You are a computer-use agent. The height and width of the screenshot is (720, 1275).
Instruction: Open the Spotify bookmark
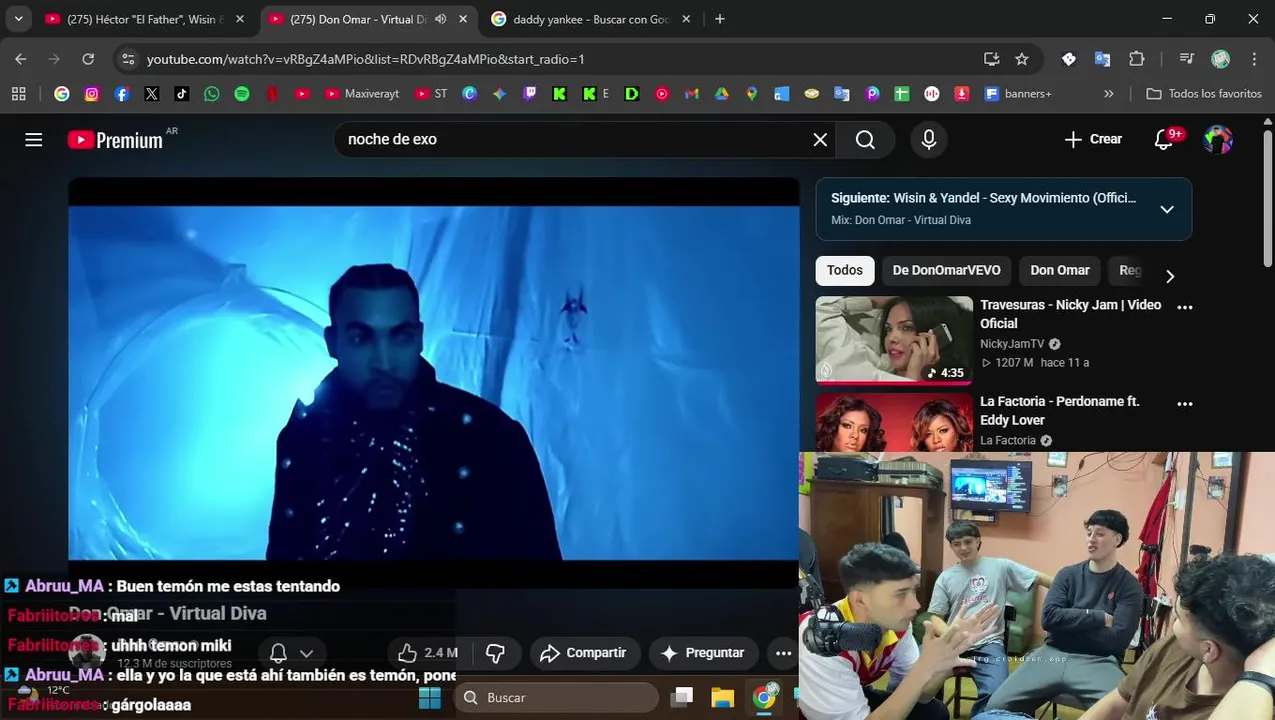click(242, 94)
